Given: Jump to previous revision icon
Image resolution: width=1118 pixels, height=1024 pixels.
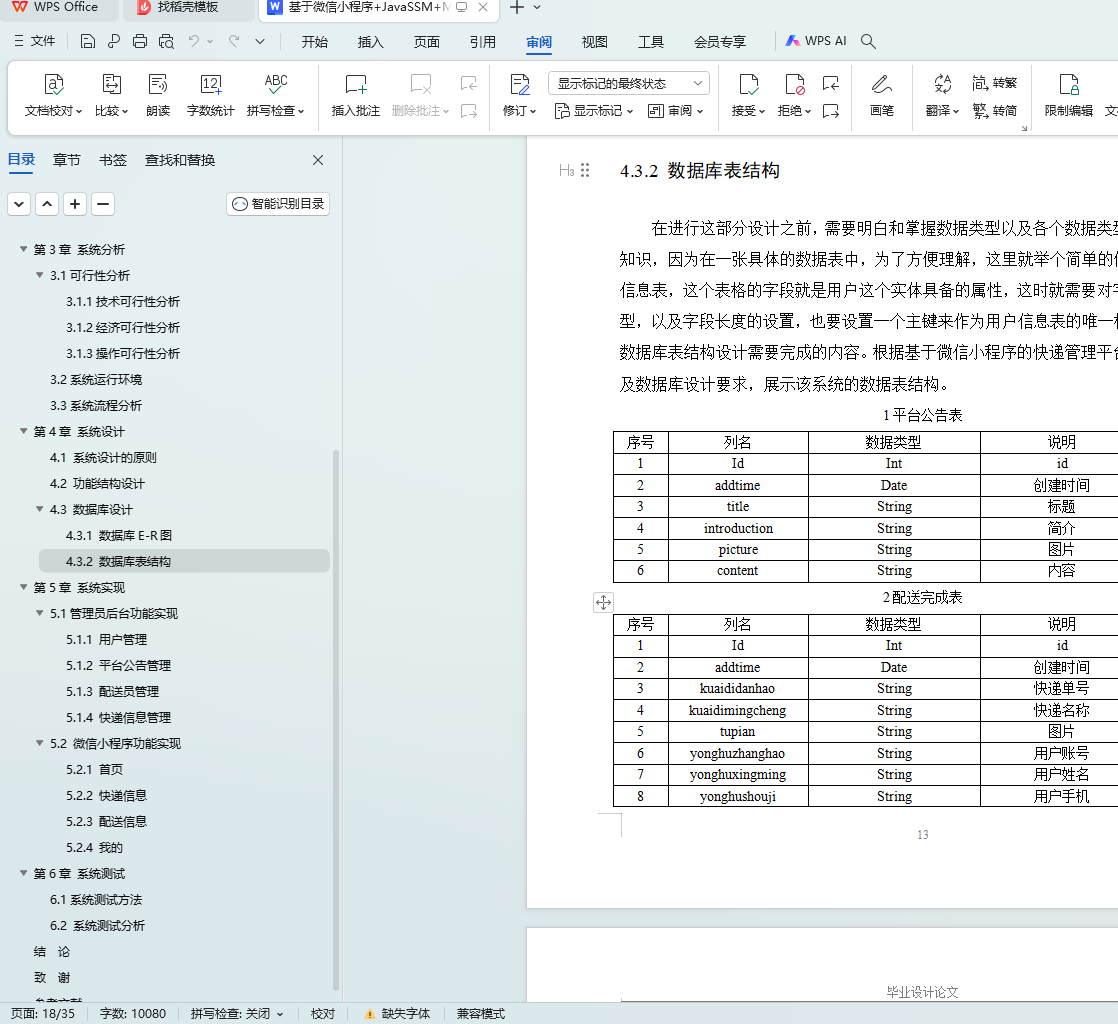Looking at the screenshot, I should (831, 83).
